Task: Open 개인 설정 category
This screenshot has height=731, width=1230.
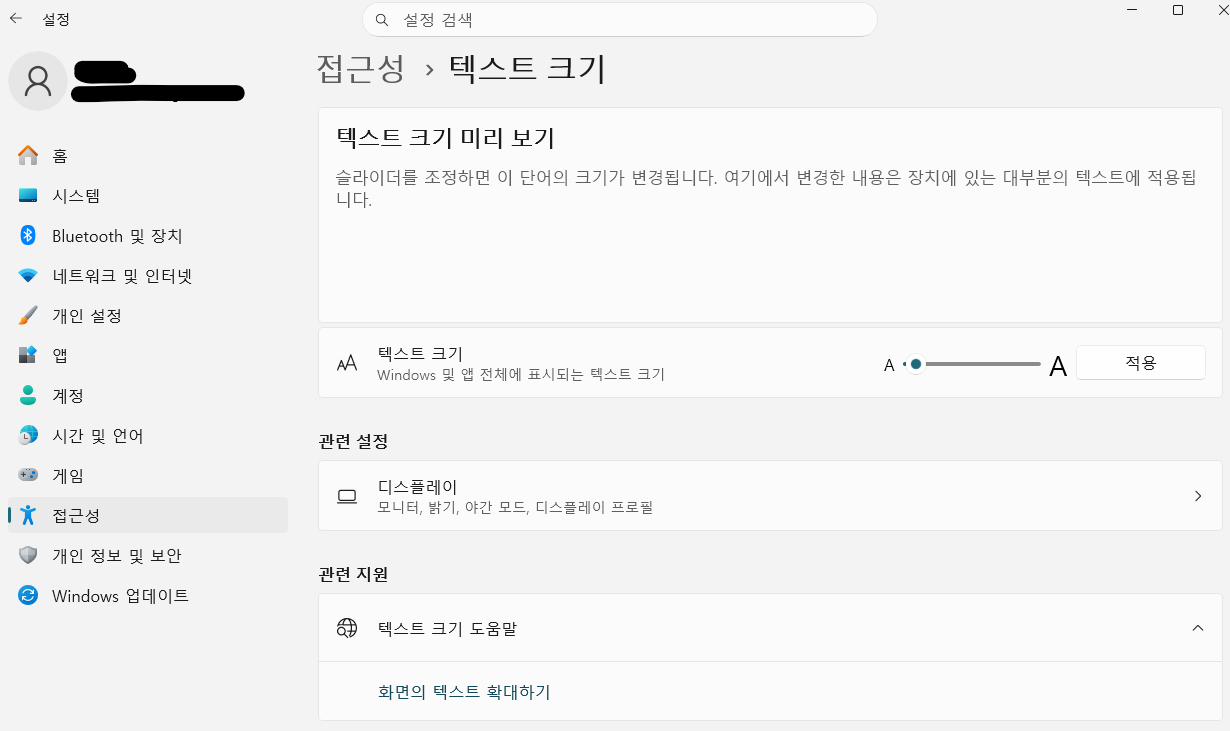Action: 148,316
